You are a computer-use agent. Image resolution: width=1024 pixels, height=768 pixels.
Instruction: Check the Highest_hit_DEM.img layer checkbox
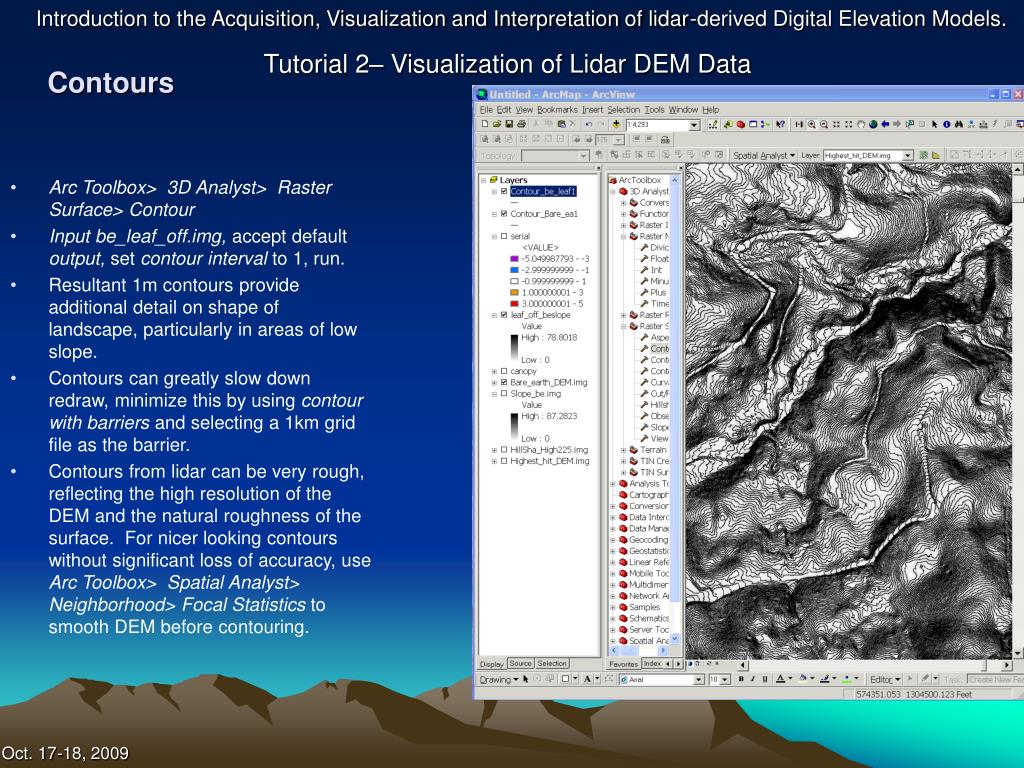click(x=504, y=461)
